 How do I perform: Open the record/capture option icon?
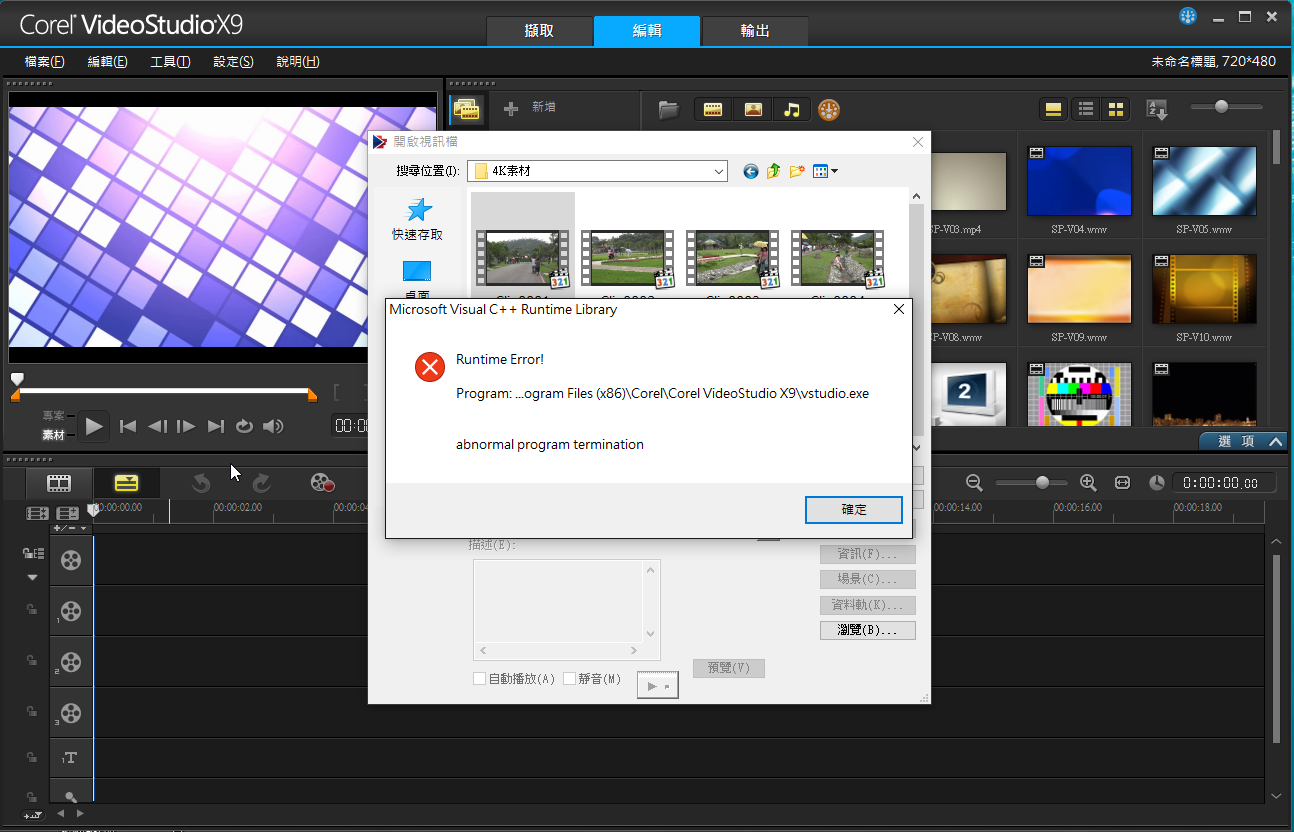pyautogui.click(x=322, y=483)
